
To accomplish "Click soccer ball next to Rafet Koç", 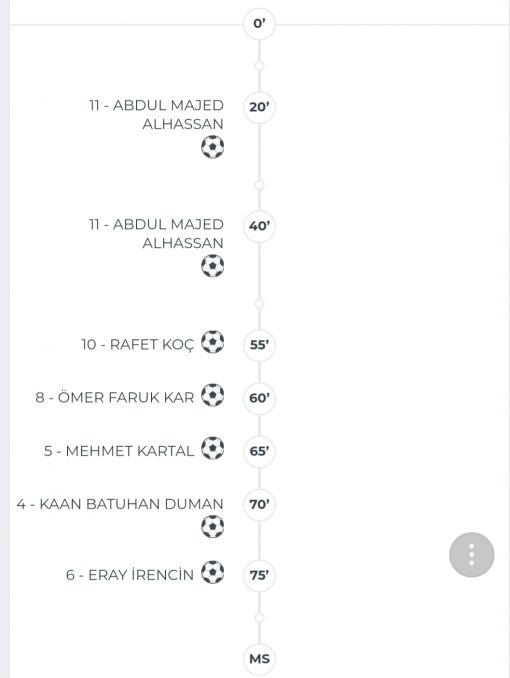I will (212, 342).
